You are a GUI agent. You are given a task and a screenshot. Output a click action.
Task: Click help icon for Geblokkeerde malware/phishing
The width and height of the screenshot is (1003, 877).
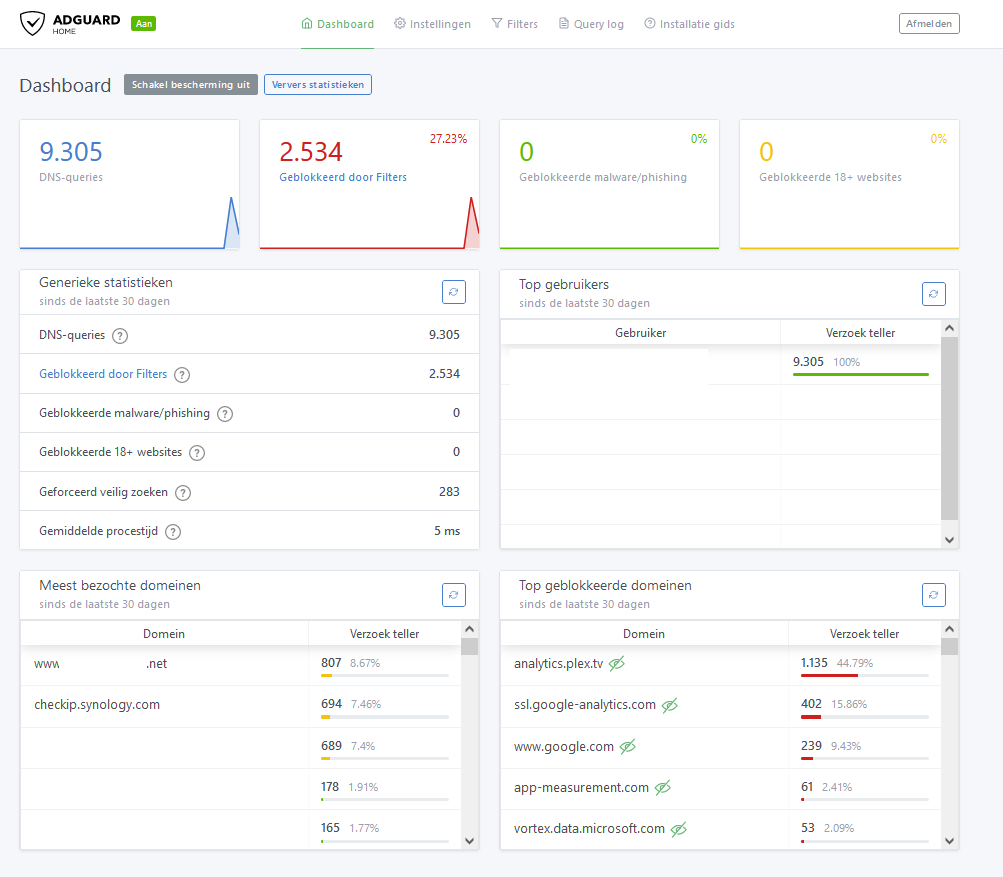(225, 414)
